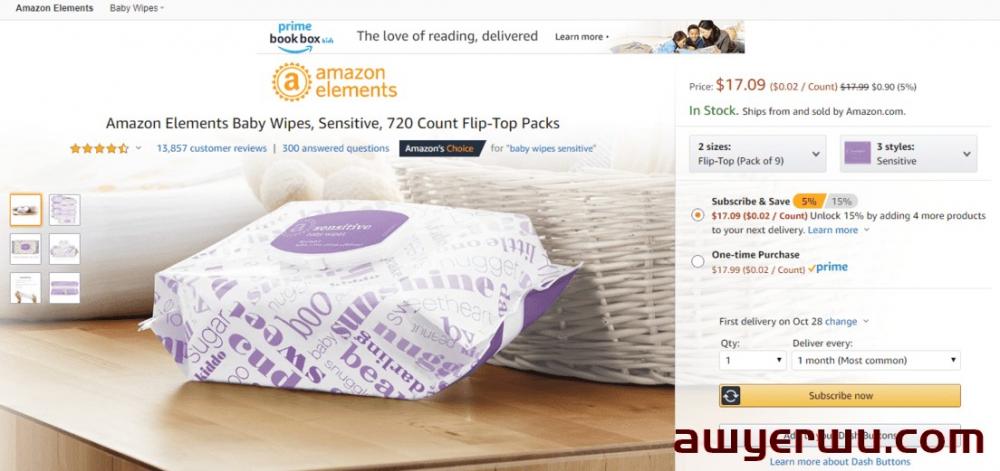Select the first product thumbnail
Screen dimensions: 1000x471
[26, 210]
